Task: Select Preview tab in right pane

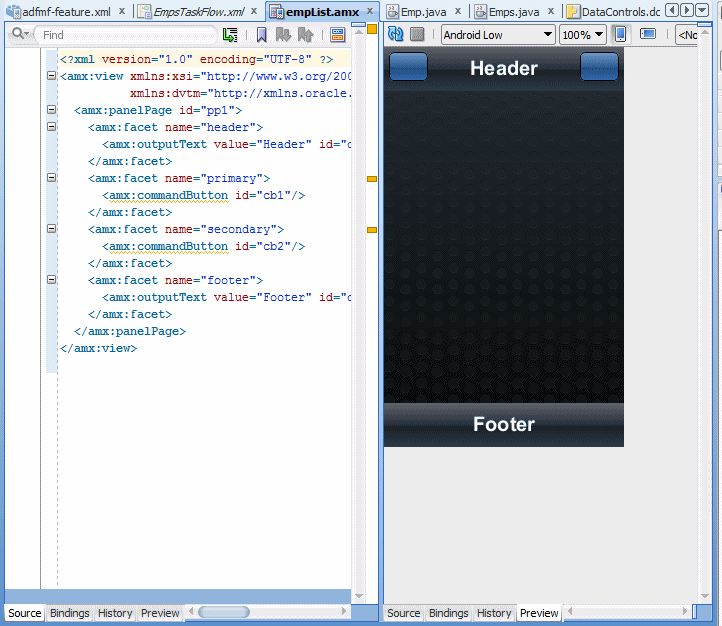Action: [539, 613]
